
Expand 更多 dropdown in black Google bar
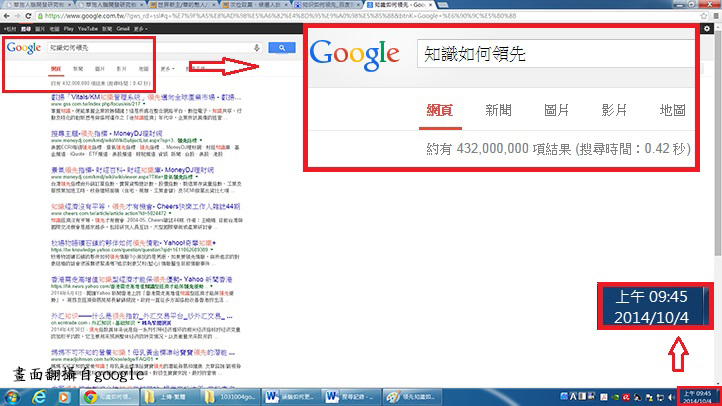click(140, 29)
